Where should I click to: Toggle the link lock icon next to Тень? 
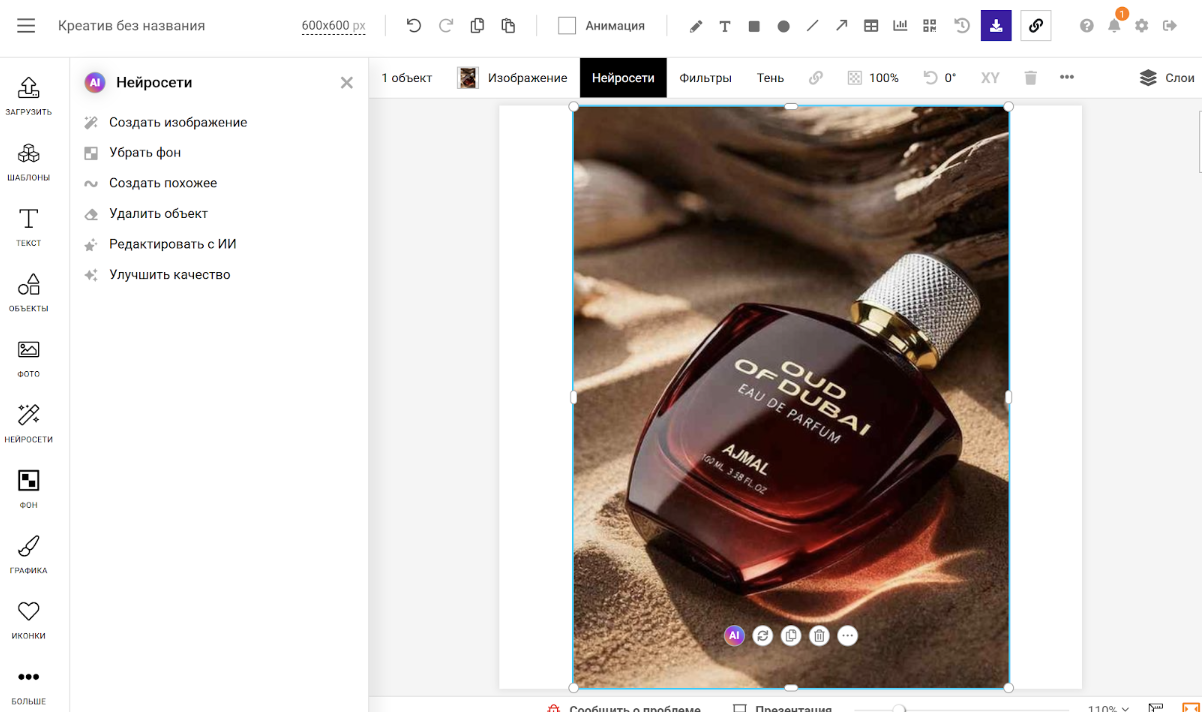coord(816,78)
